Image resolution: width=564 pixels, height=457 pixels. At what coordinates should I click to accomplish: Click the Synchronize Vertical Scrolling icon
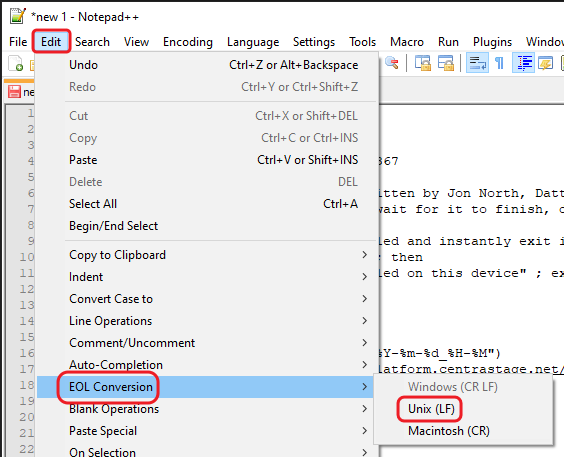(423, 63)
